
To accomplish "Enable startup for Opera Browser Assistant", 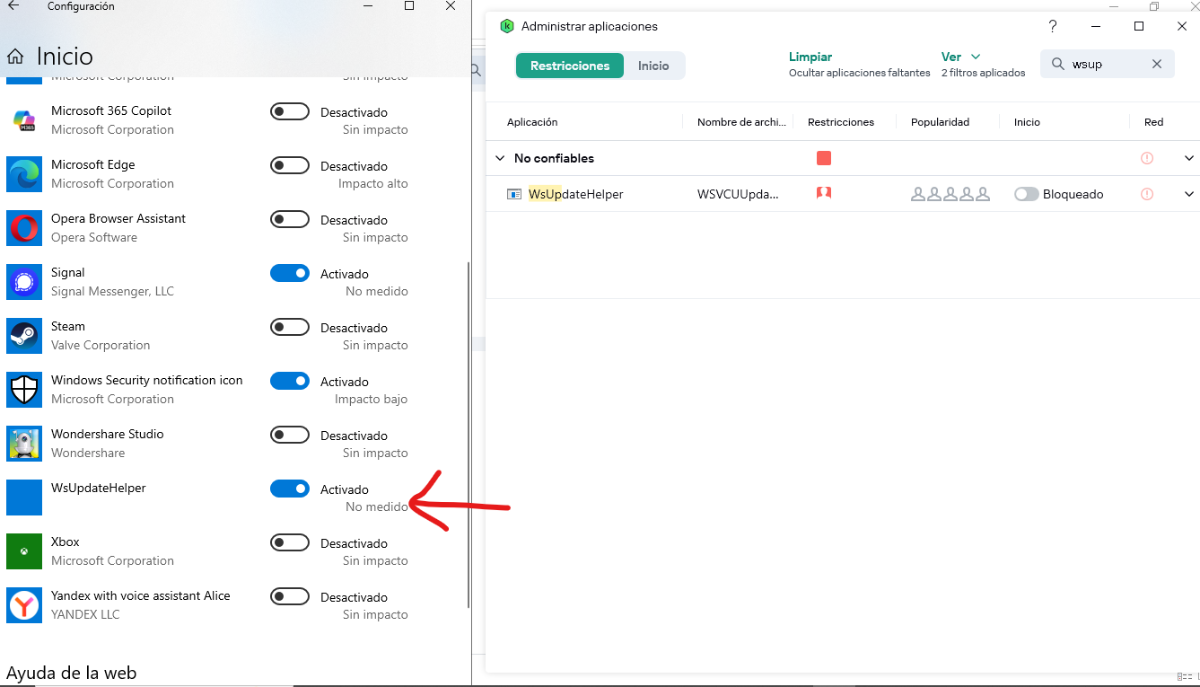I will 290,220.
